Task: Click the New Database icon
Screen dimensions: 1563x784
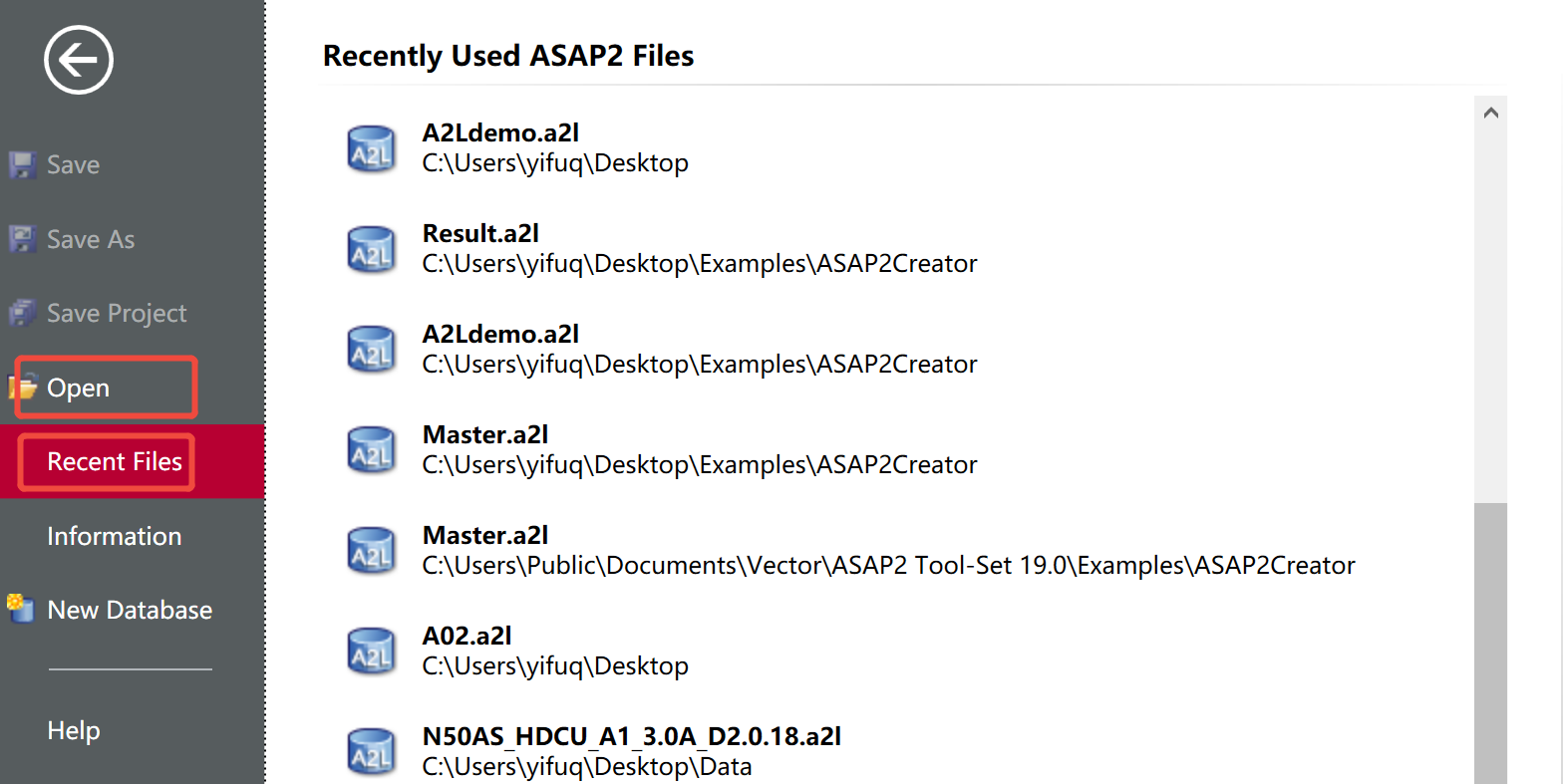Action: coord(22,609)
